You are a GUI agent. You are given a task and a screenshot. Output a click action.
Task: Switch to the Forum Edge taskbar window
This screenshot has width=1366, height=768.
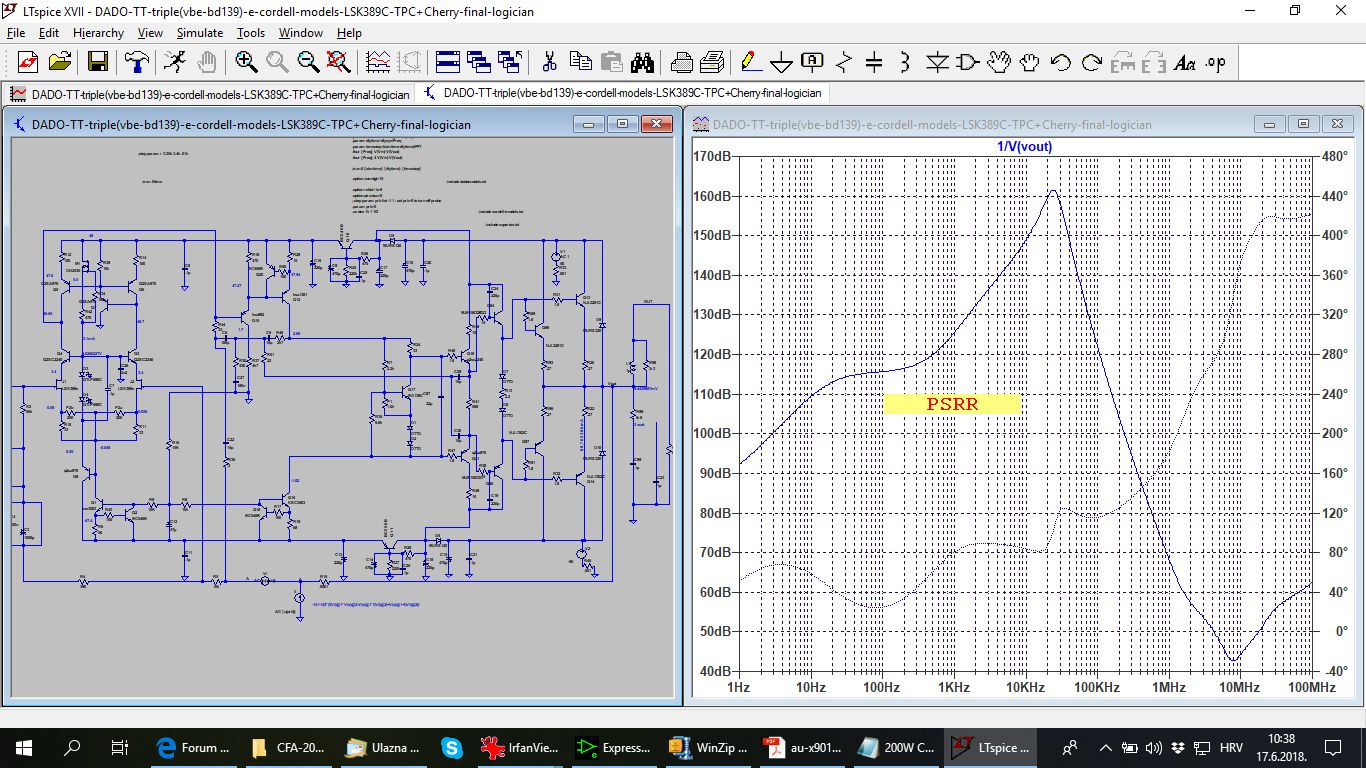click(193, 748)
